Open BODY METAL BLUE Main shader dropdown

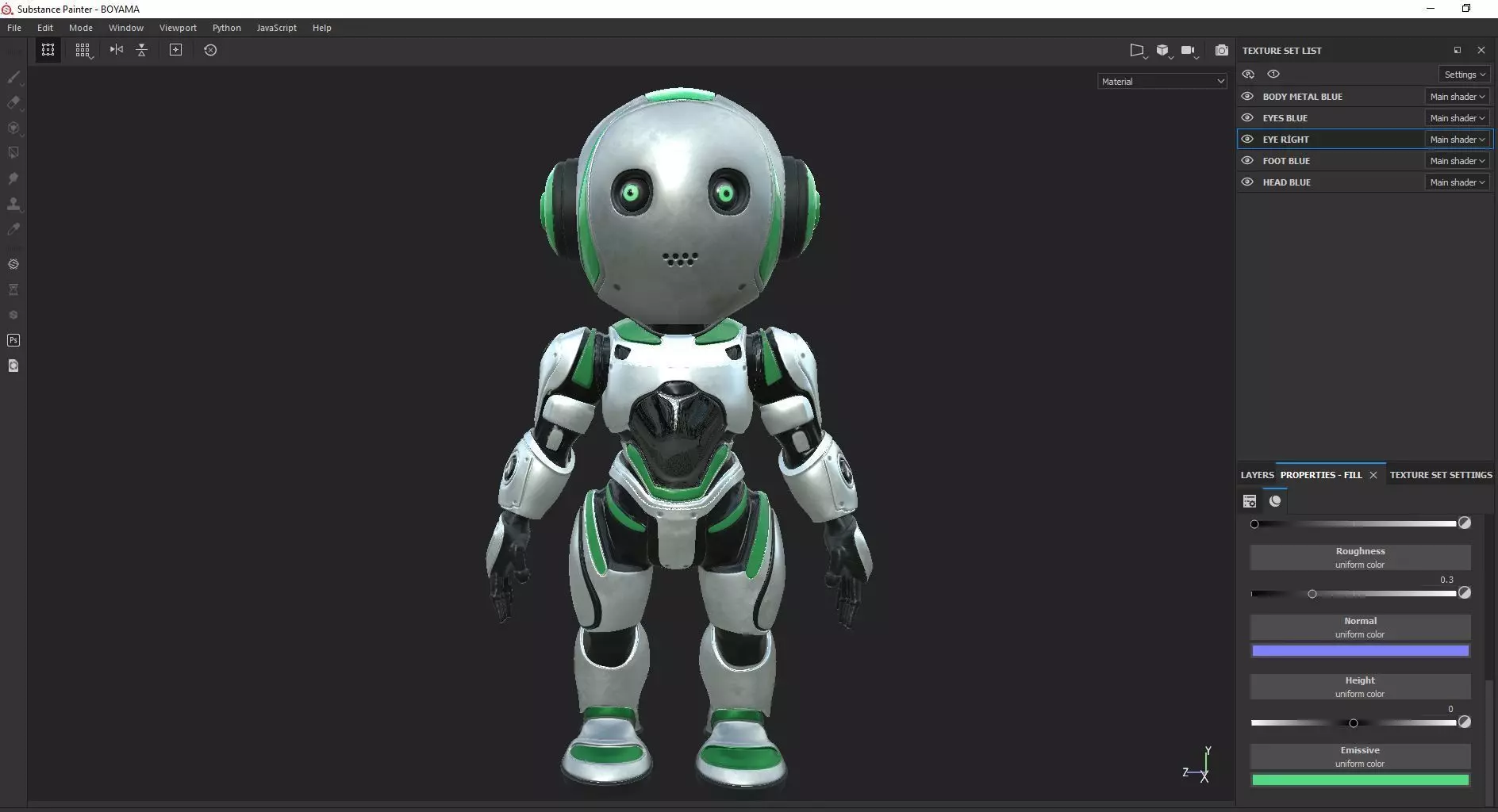1458,97
